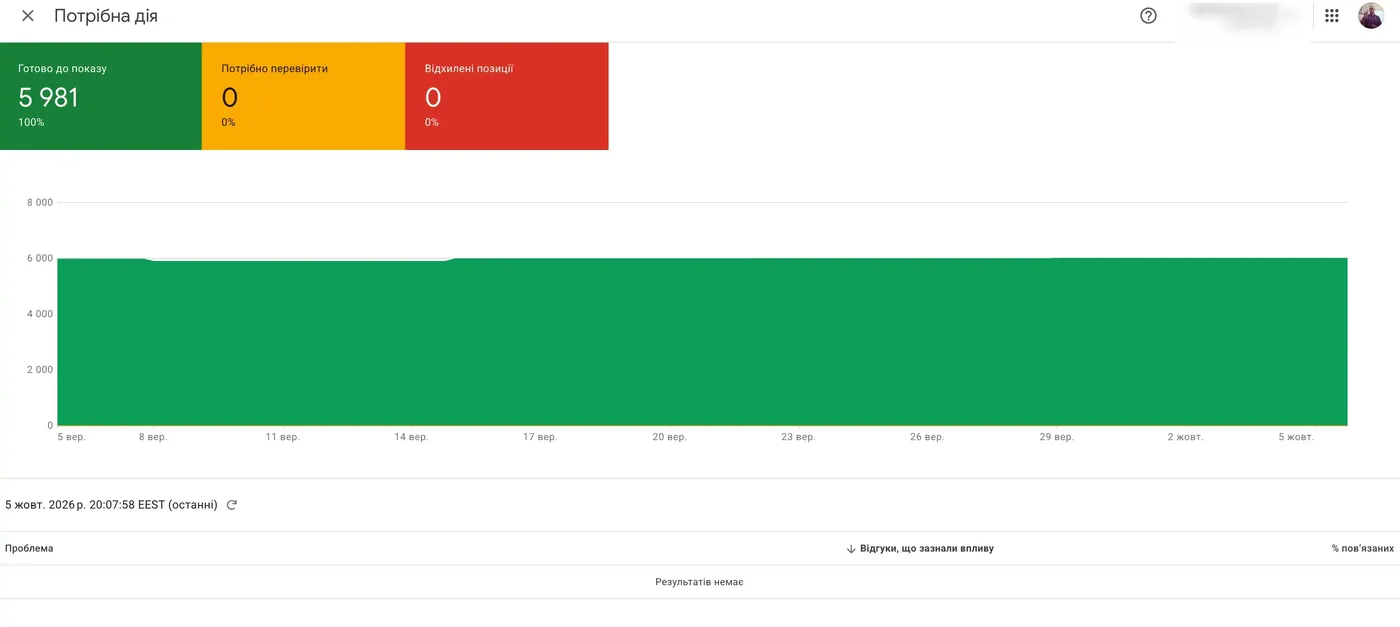The width and height of the screenshot is (1400, 627).
Task: Click the "Потрібна дія" page title
Action: 106,16
